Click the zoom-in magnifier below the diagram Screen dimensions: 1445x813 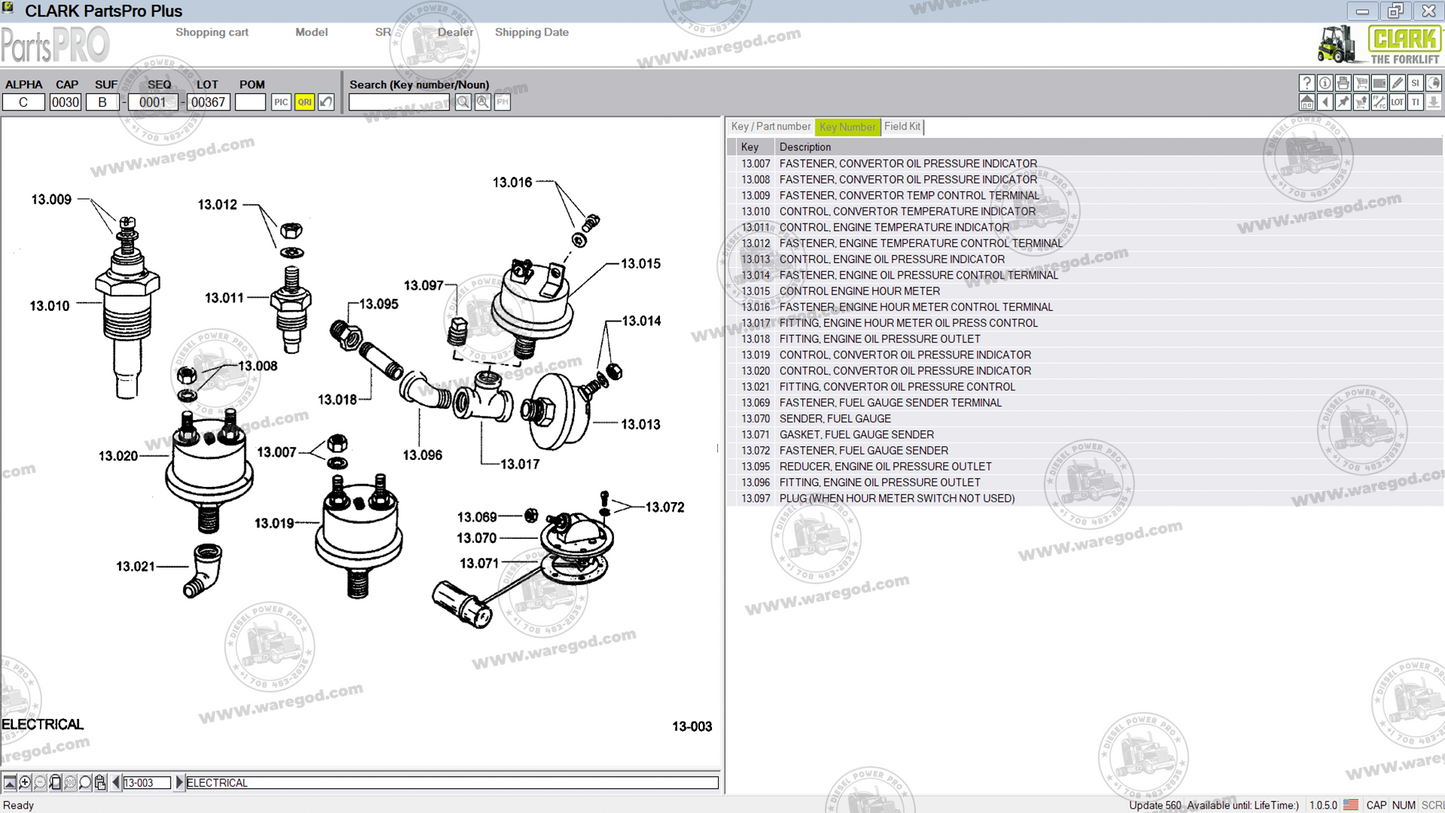tap(24, 782)
